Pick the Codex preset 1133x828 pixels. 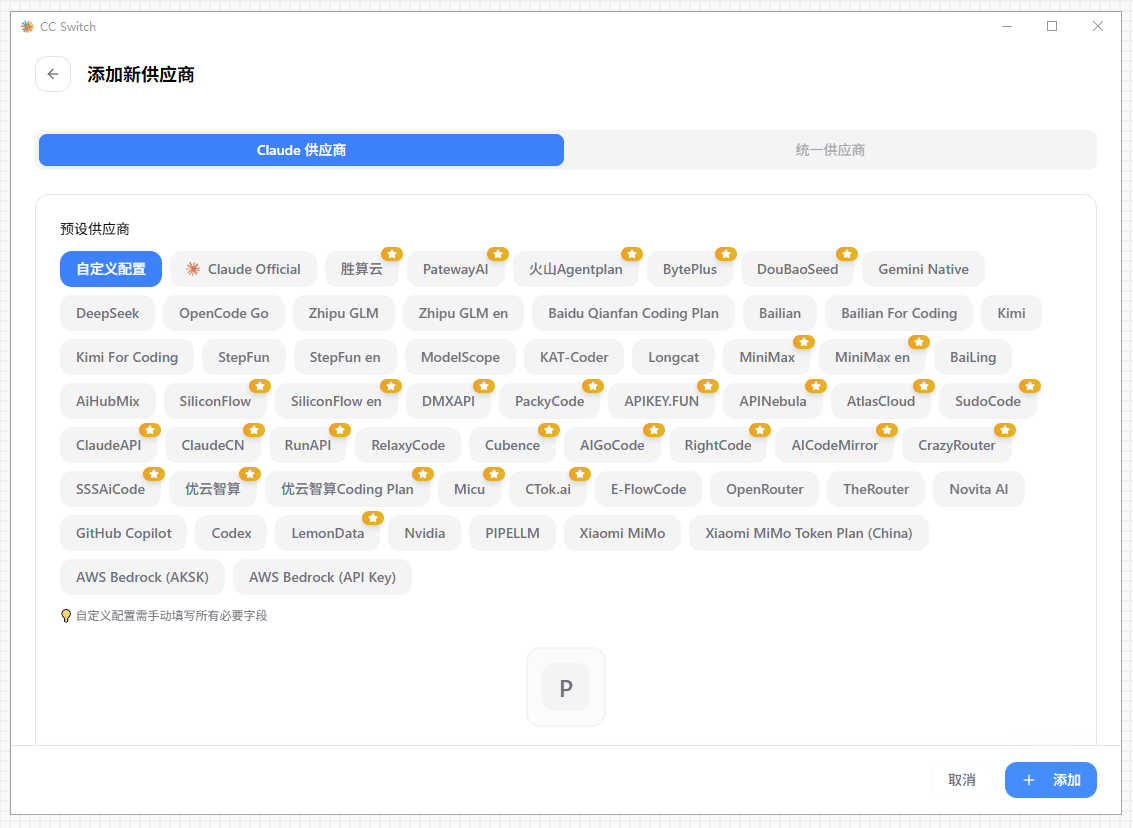point(231,533)
